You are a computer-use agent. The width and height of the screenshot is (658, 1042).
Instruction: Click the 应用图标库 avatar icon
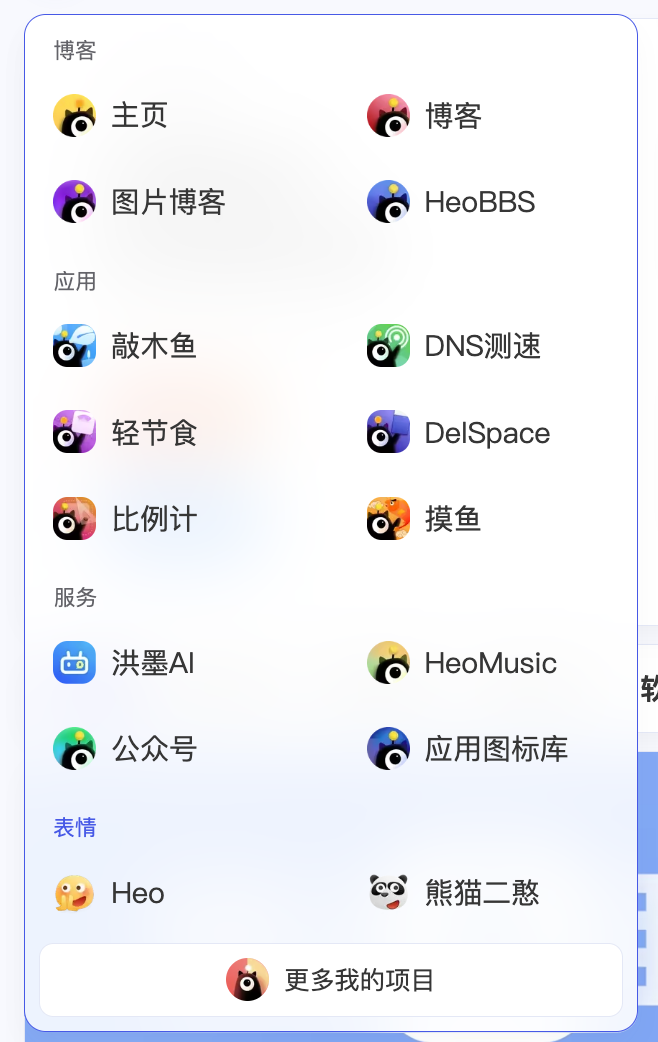pos(388,749)
